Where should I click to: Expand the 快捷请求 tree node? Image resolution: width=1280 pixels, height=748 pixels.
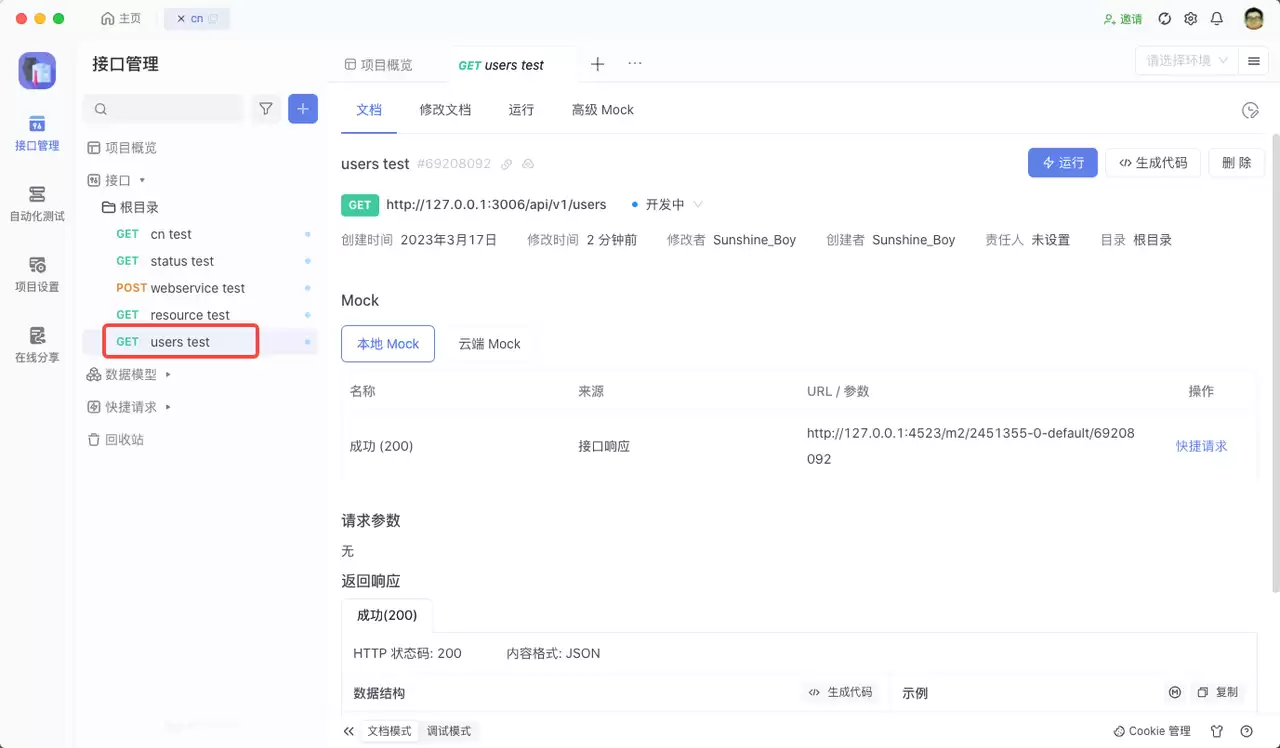168,407
